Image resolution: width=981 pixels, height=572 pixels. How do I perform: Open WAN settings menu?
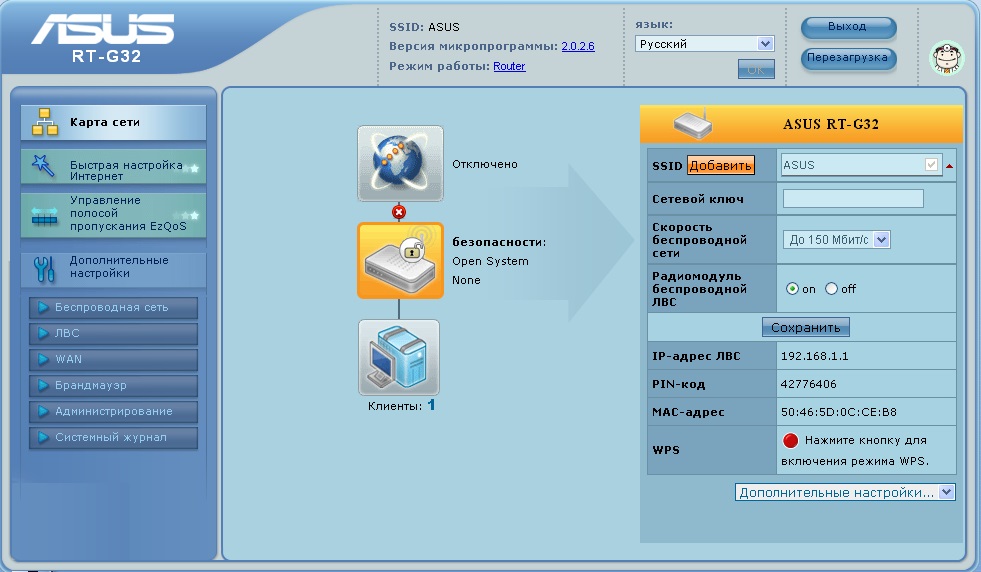(113, 359)
